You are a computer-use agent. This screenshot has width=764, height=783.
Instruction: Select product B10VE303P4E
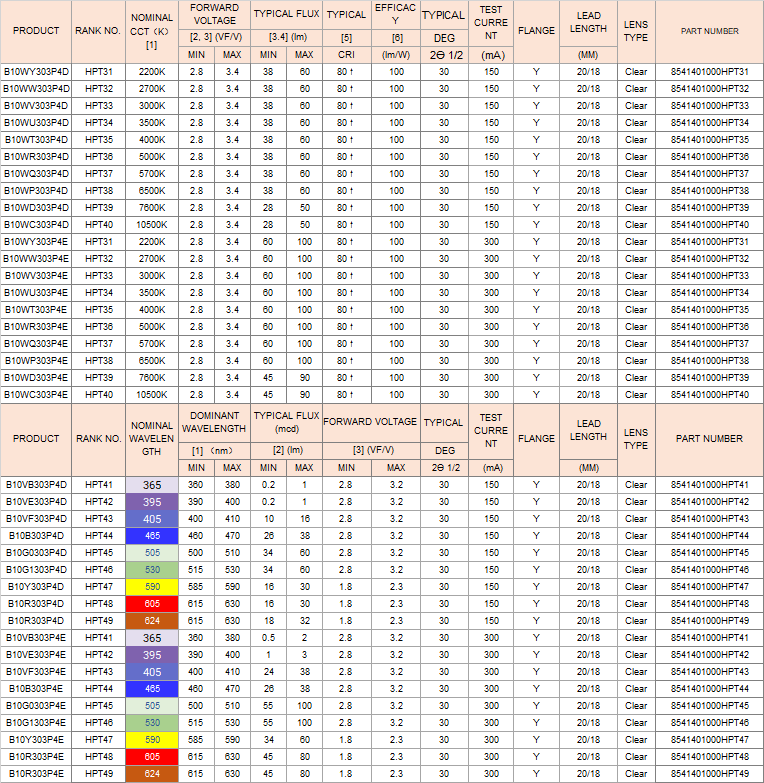(36, 655)
